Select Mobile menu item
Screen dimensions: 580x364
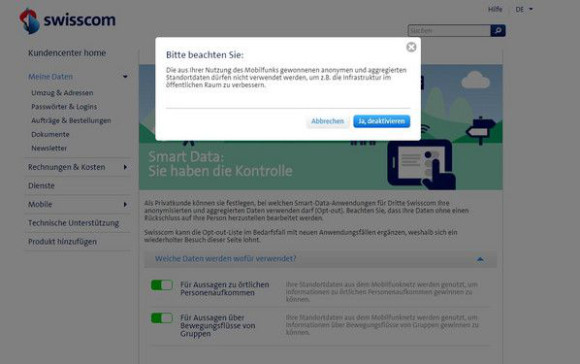tap(40, 204)
